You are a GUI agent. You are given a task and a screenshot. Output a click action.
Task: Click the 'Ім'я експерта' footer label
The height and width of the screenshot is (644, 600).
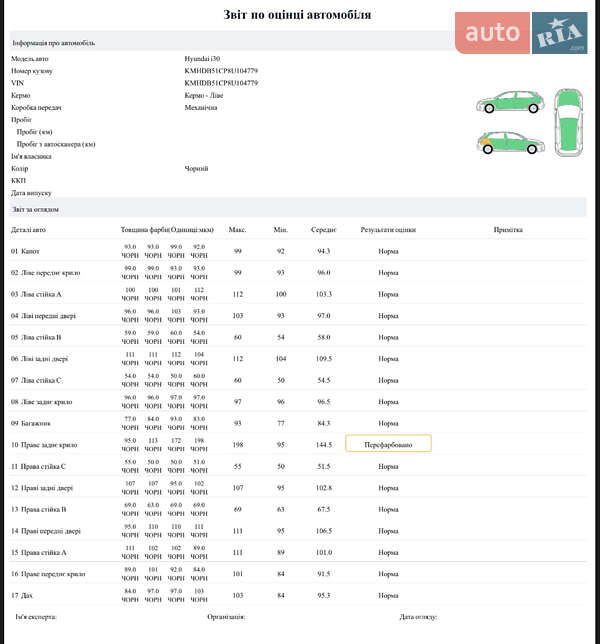[36, 617]
